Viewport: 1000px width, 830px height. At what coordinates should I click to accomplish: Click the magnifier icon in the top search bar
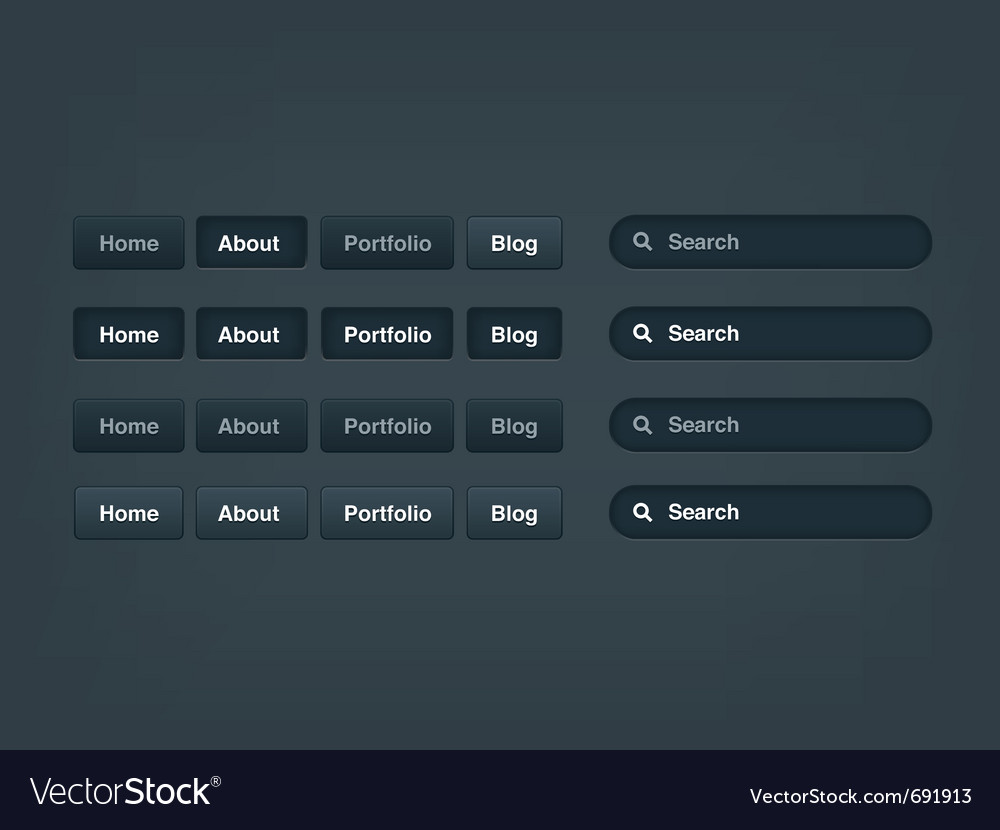pyautogui.click(x=643, y=242)
